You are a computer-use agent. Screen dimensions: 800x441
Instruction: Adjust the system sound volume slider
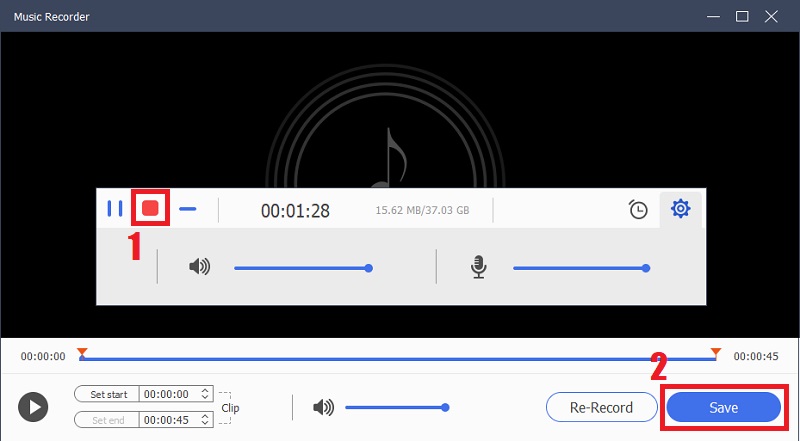(303, 268)
